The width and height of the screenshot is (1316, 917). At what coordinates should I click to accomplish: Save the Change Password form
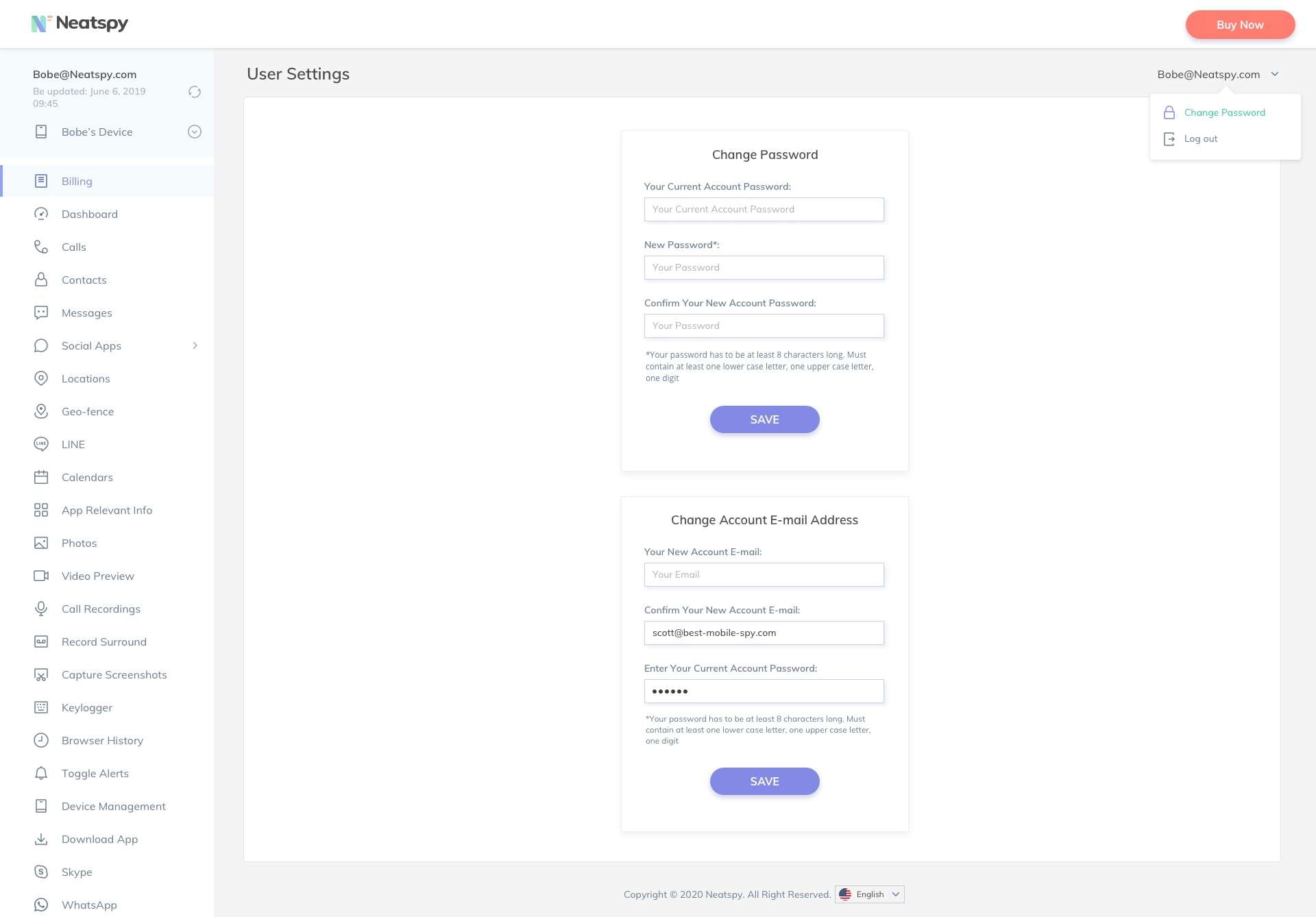point(764,419)
